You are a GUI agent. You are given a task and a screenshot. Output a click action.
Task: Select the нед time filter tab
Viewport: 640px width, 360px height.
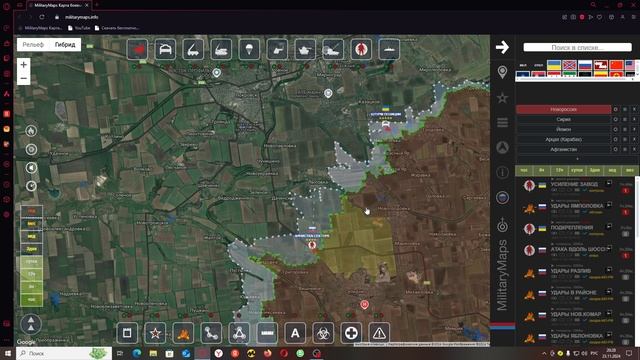coord(612,170)
